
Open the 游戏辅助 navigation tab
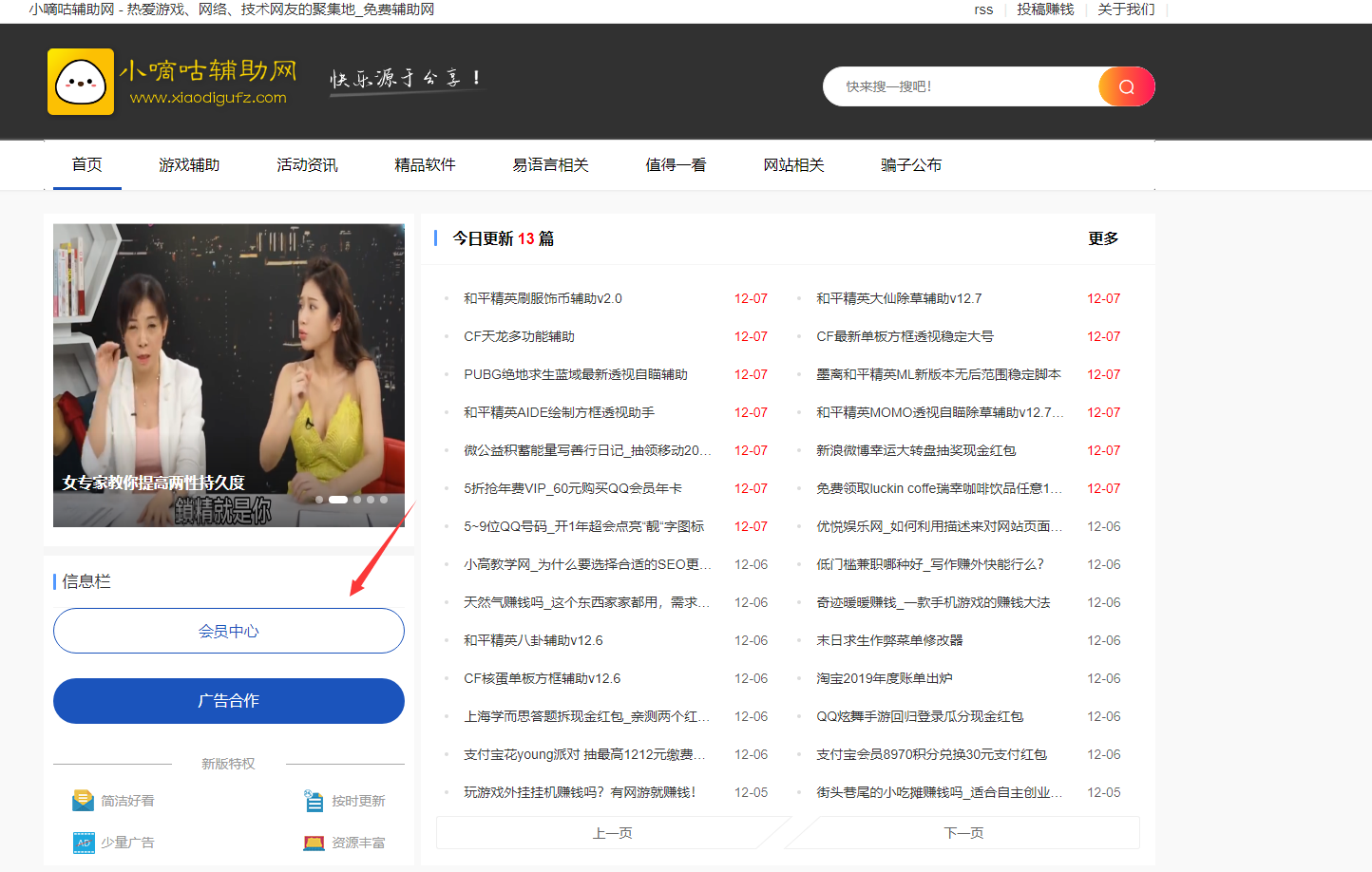[x=189, y=165]
